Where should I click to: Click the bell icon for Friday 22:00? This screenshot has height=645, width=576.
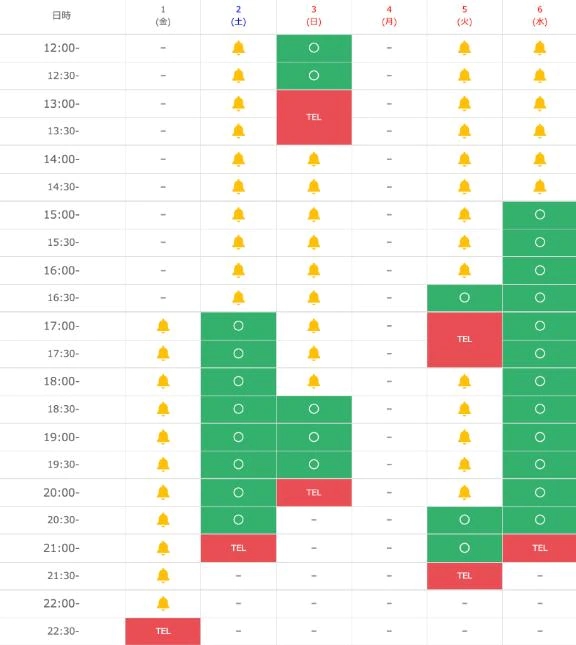pyautogui.click(x=163, y=603)
